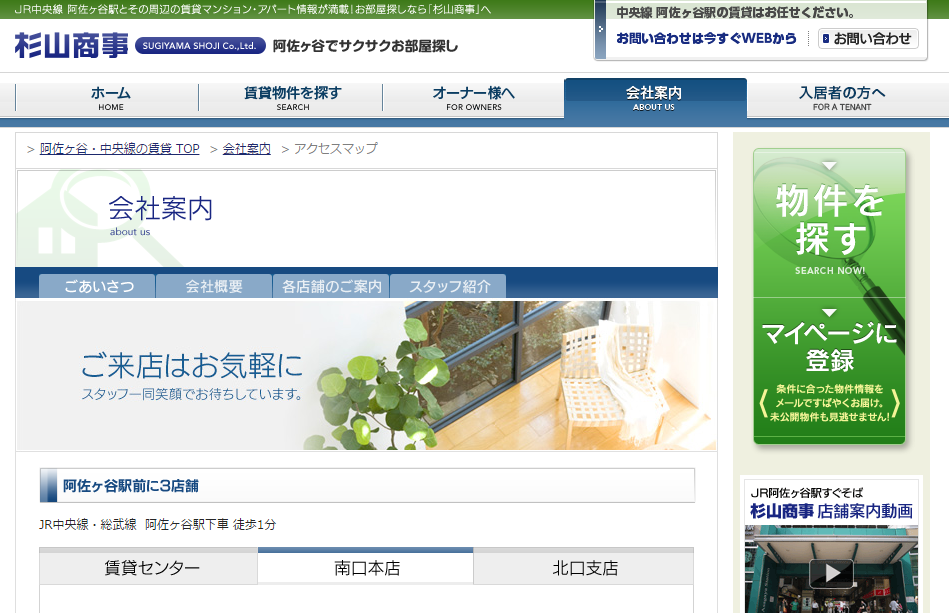Click the 阿佐ヶ谷駅前に3店舗 heading
The image size is (949, 613).
(x=367, y=485)
